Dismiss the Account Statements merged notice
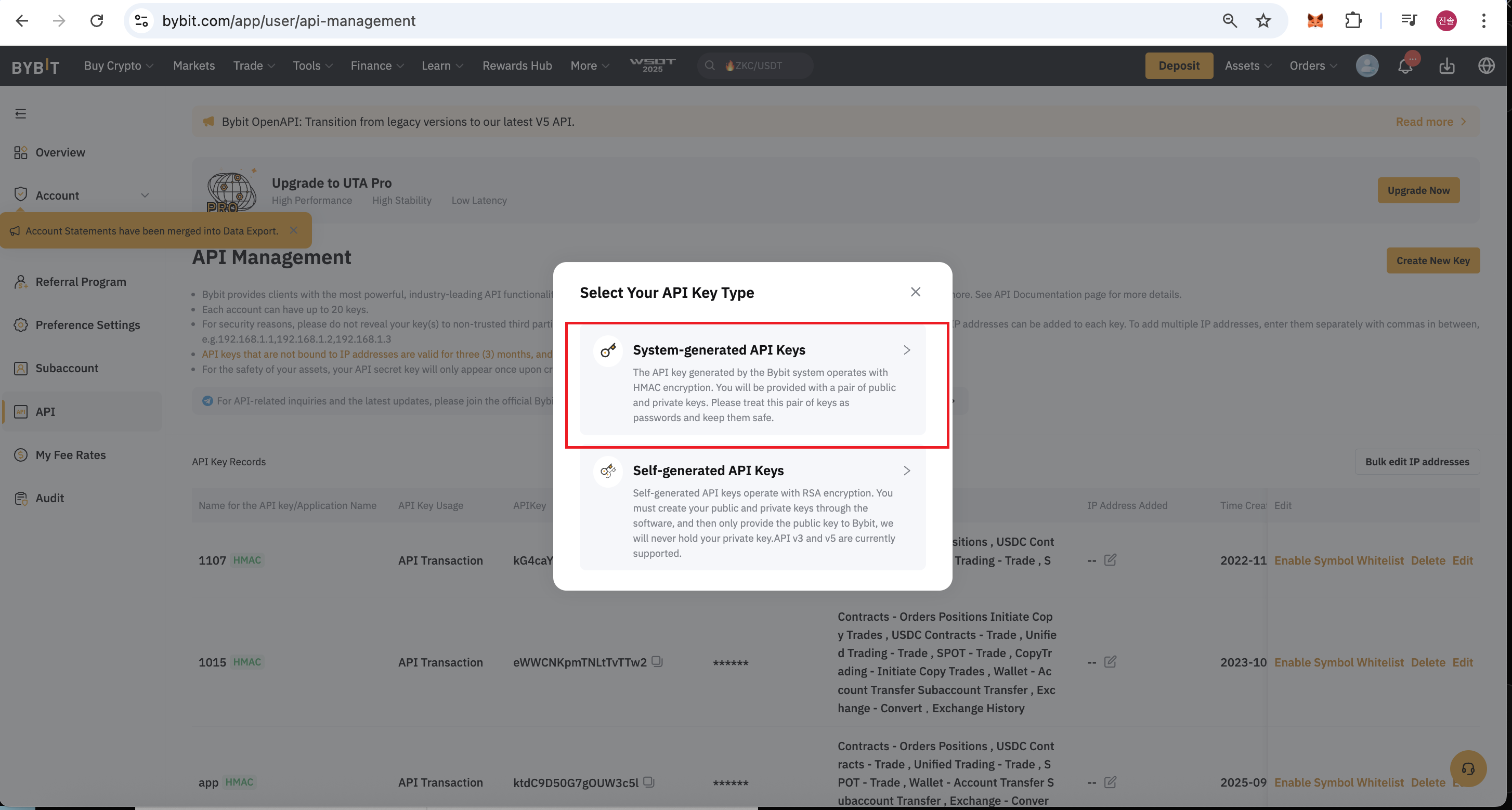The image size is (1512, 810). (293, 230)
